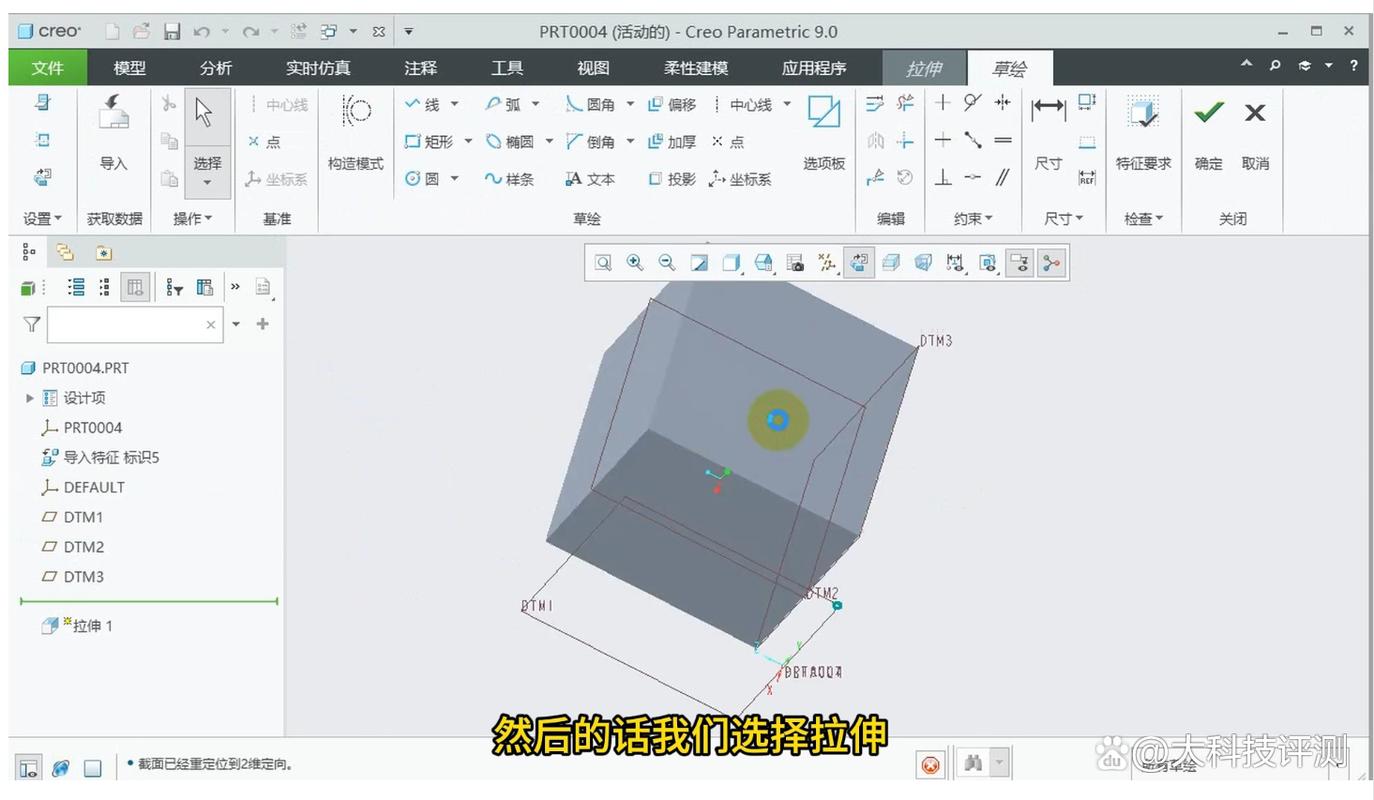
Task: Open the 文件 menu
Action: pyautogui.click(x=47, y=68)
